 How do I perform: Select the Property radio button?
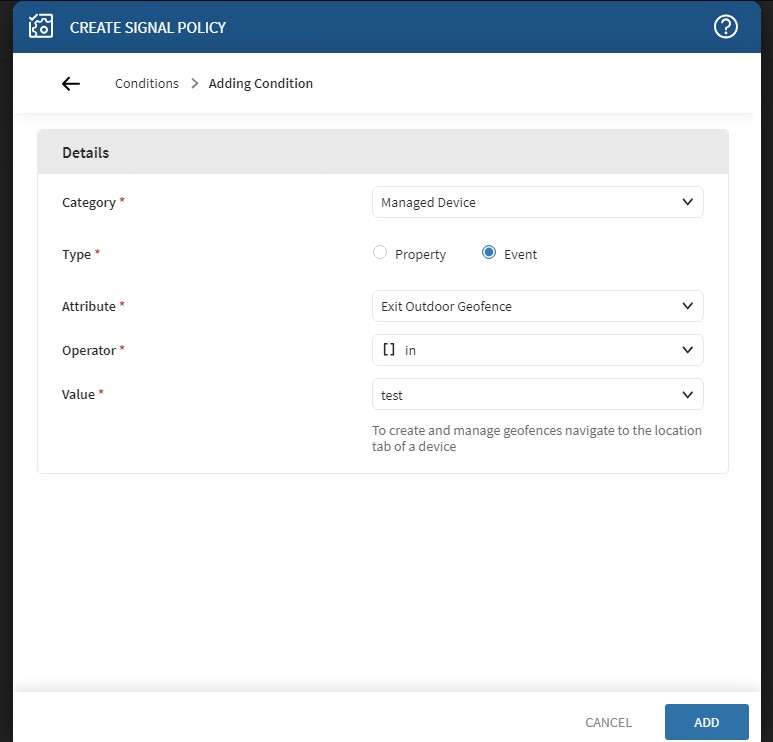click(380, 253)
